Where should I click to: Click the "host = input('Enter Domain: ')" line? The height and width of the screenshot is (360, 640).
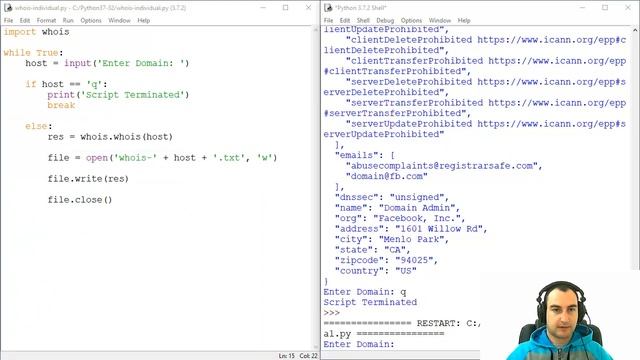pos(107,63)
